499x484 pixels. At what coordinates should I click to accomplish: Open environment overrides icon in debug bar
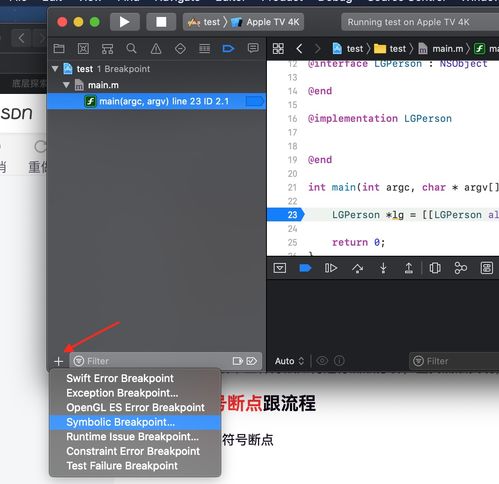coord(487,268)
